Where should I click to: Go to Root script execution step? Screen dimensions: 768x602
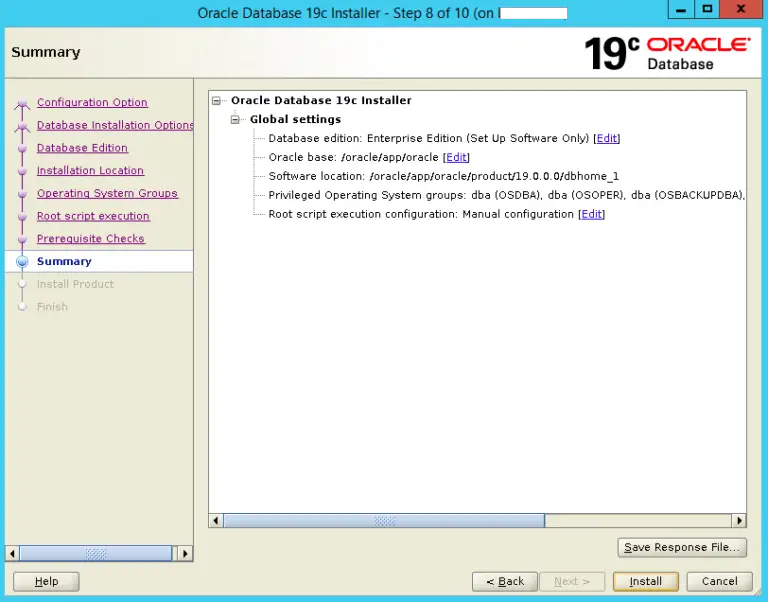coord(93,217)
